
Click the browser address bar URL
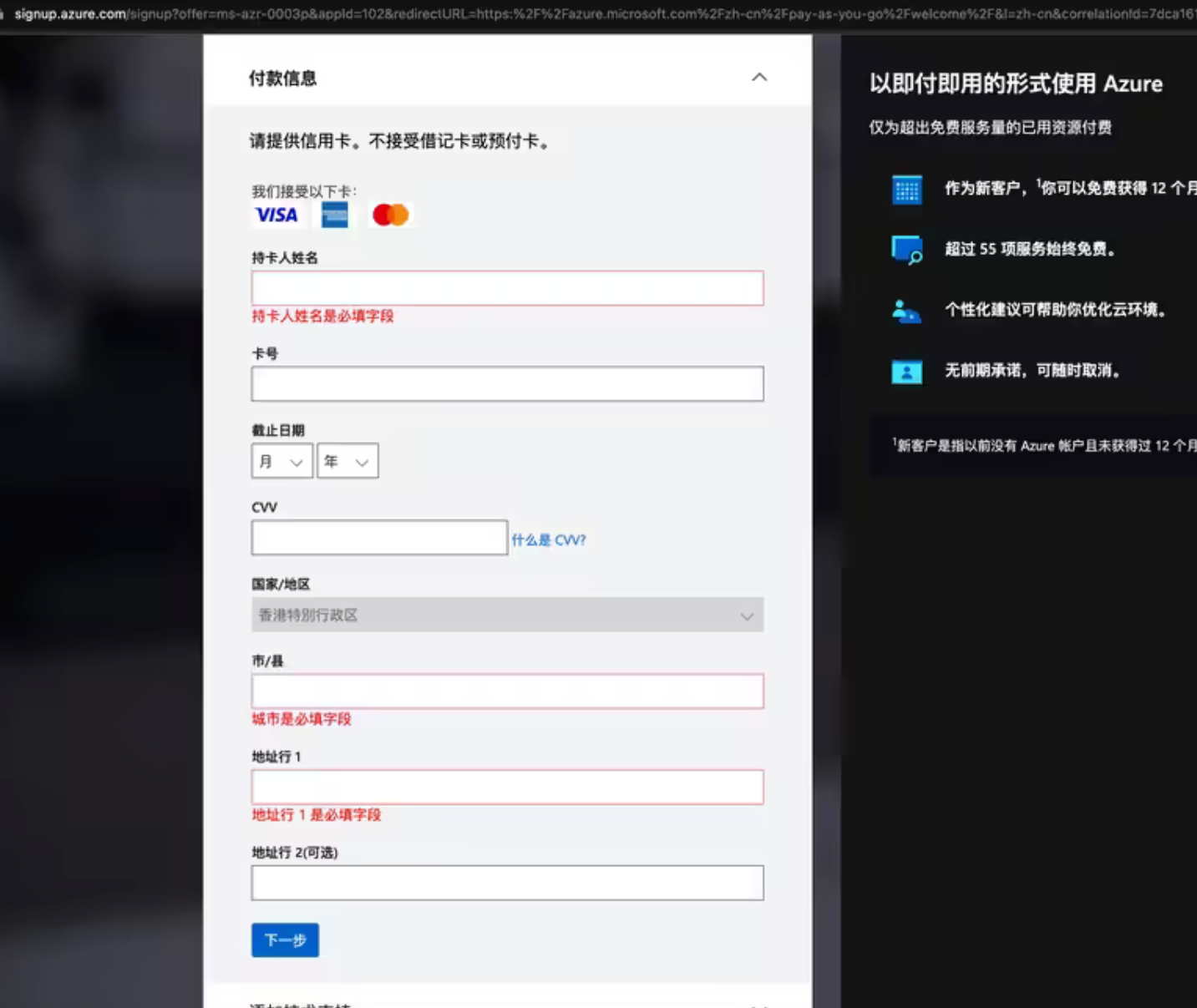pos(605,14)
